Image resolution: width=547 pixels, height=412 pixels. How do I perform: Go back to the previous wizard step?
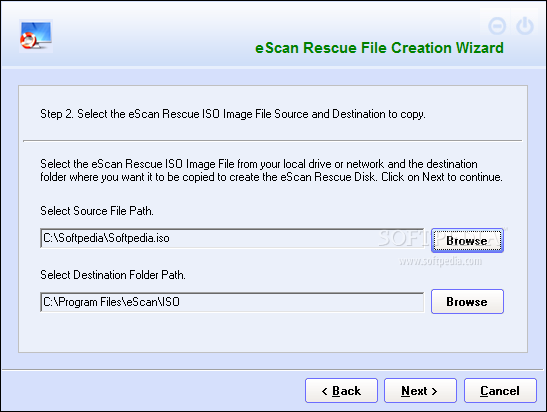(x=341, y=390)
